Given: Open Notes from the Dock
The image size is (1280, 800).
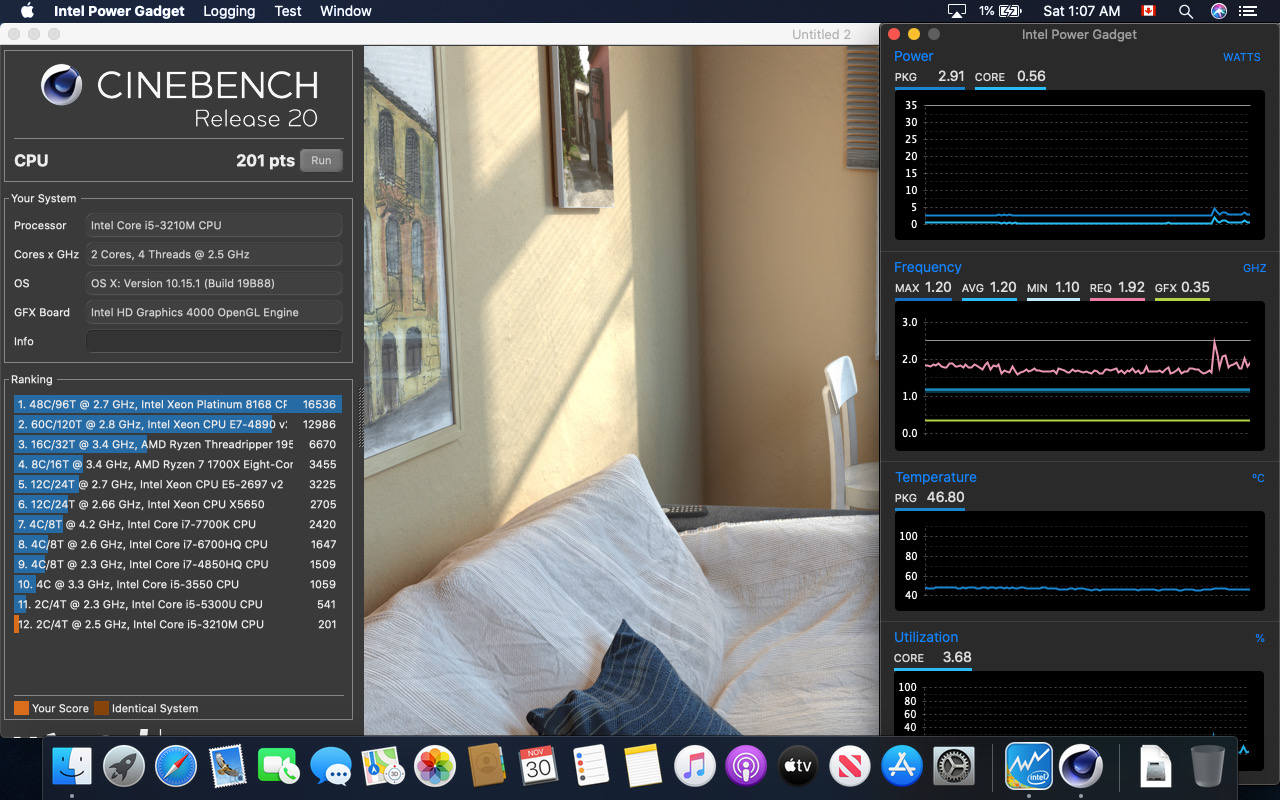Looking at the screenshot, I should tap(643, 767).
